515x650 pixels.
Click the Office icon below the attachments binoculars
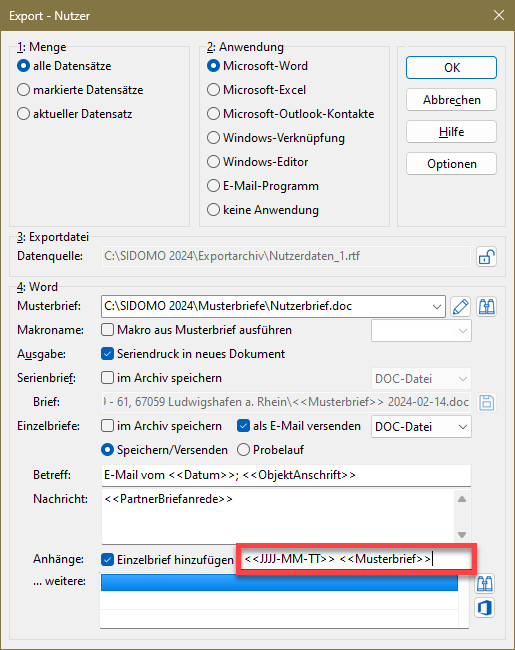(485, 608)
